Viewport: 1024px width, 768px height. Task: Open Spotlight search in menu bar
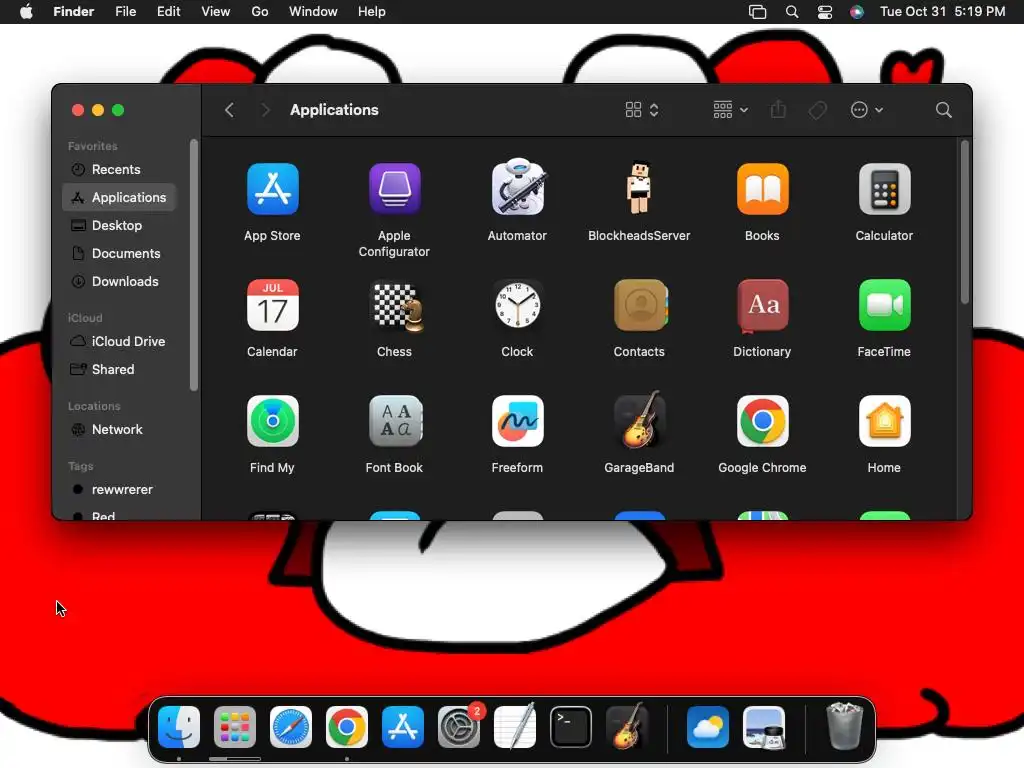[792, 12]
